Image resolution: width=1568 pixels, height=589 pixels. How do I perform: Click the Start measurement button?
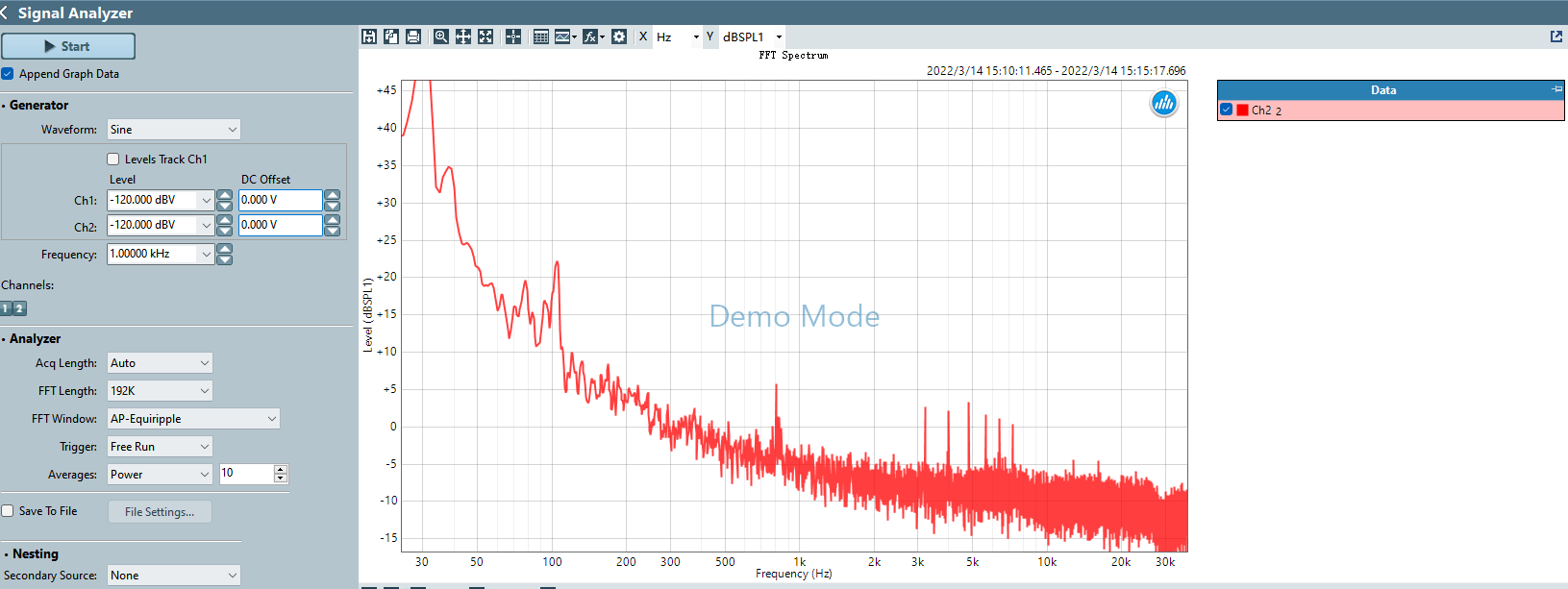68,46
